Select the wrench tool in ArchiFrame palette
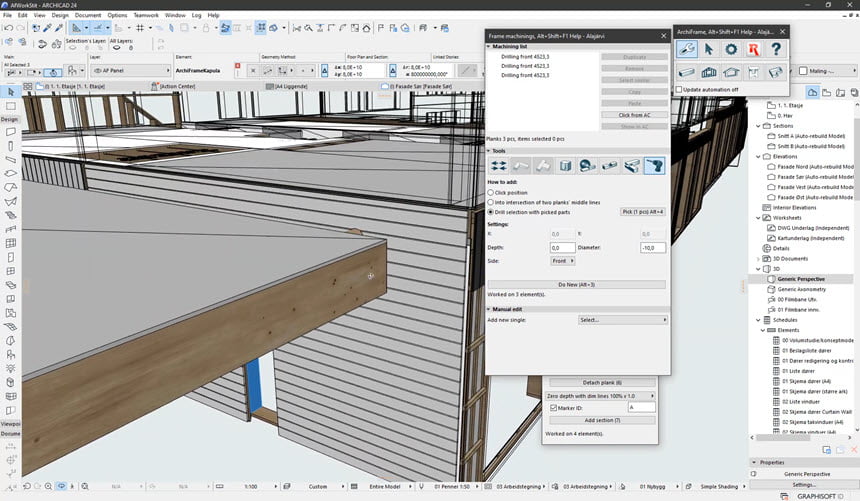 [x=687, y=49]
